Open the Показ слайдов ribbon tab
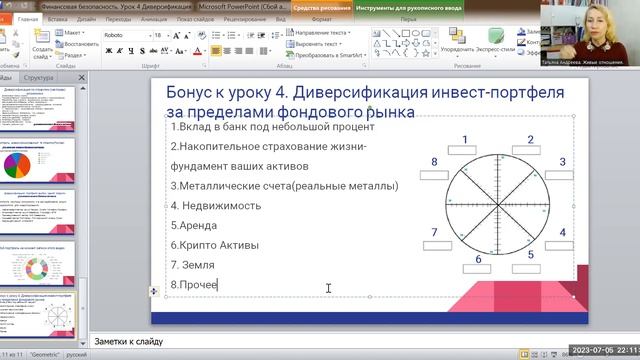This screenshot has width=640, height=360. pyautogui.click(x=196, y=19)
